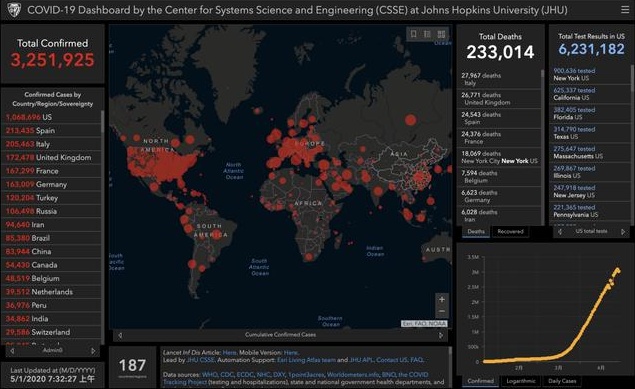Select Turkey in the confirmed cases list

point(51,198)
